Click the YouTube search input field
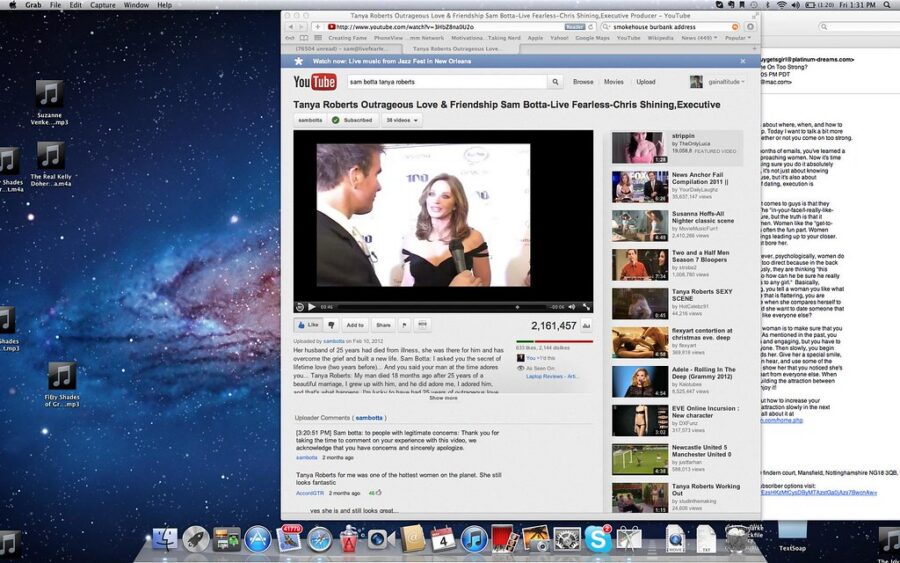Viewport: 900px width, 563px height. pos(447,82)
